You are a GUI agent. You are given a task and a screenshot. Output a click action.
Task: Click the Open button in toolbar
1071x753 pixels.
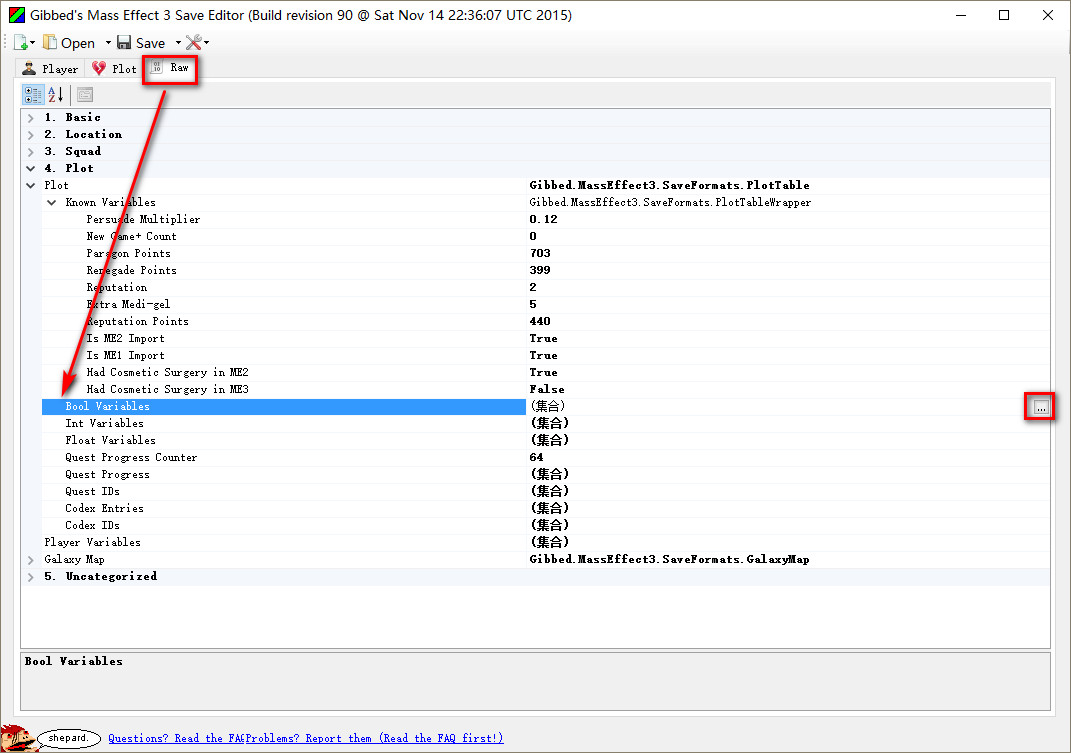69,43
